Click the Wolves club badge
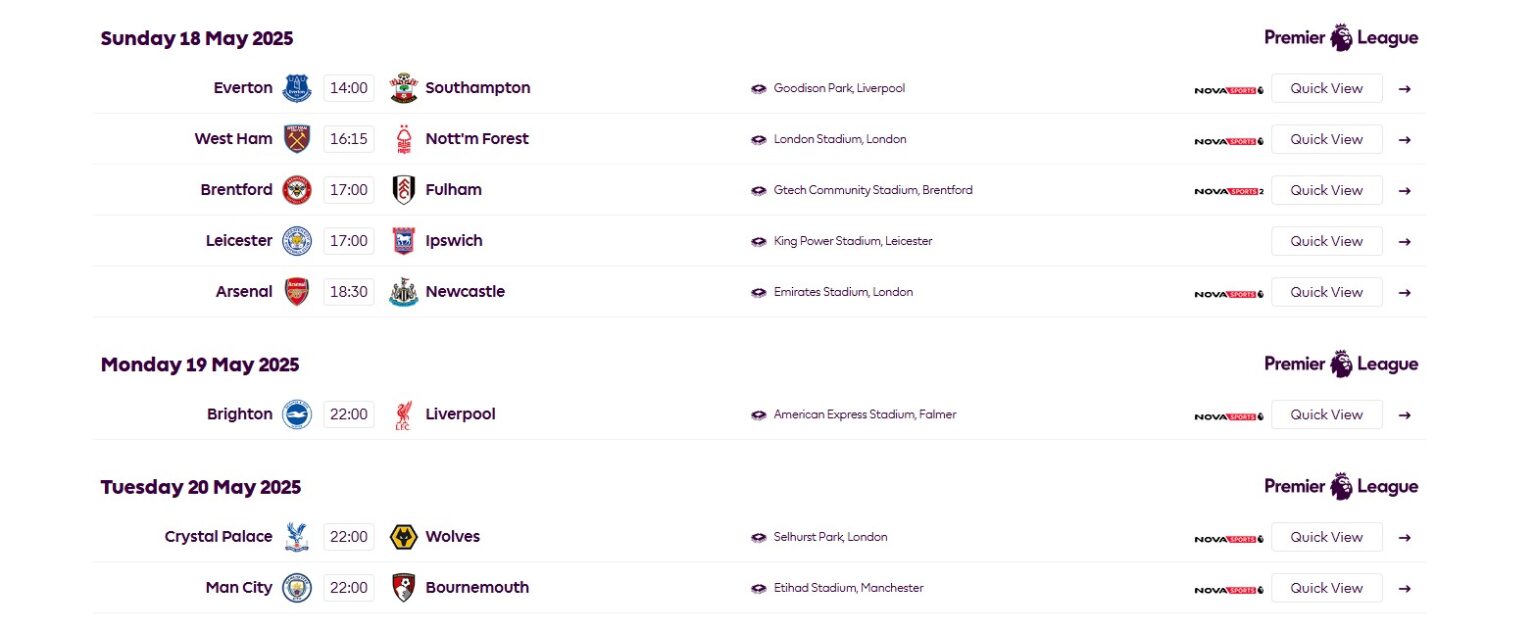This screenshot has width=1536, height=631. (403, 537)
